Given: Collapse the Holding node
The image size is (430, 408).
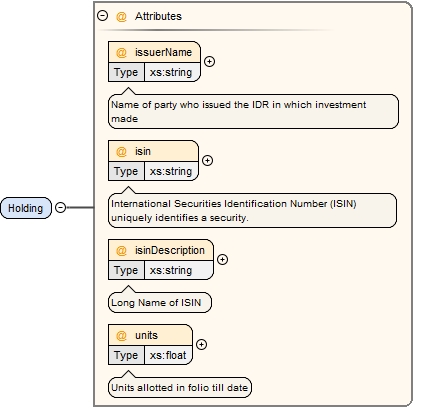Looking at the screenshot, I should [60, 208].
